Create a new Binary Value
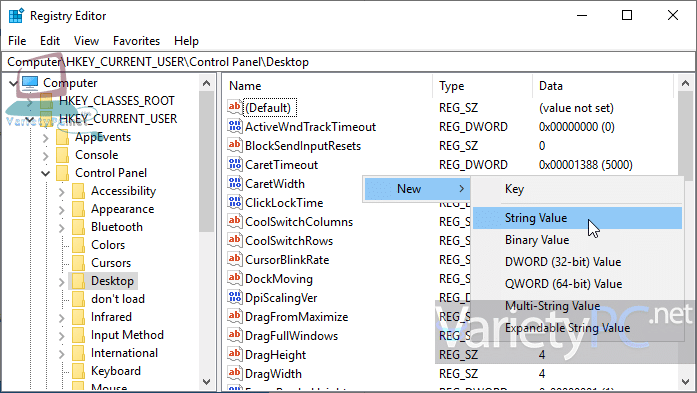This screenshot has height=393, width=697. [577, 240]
